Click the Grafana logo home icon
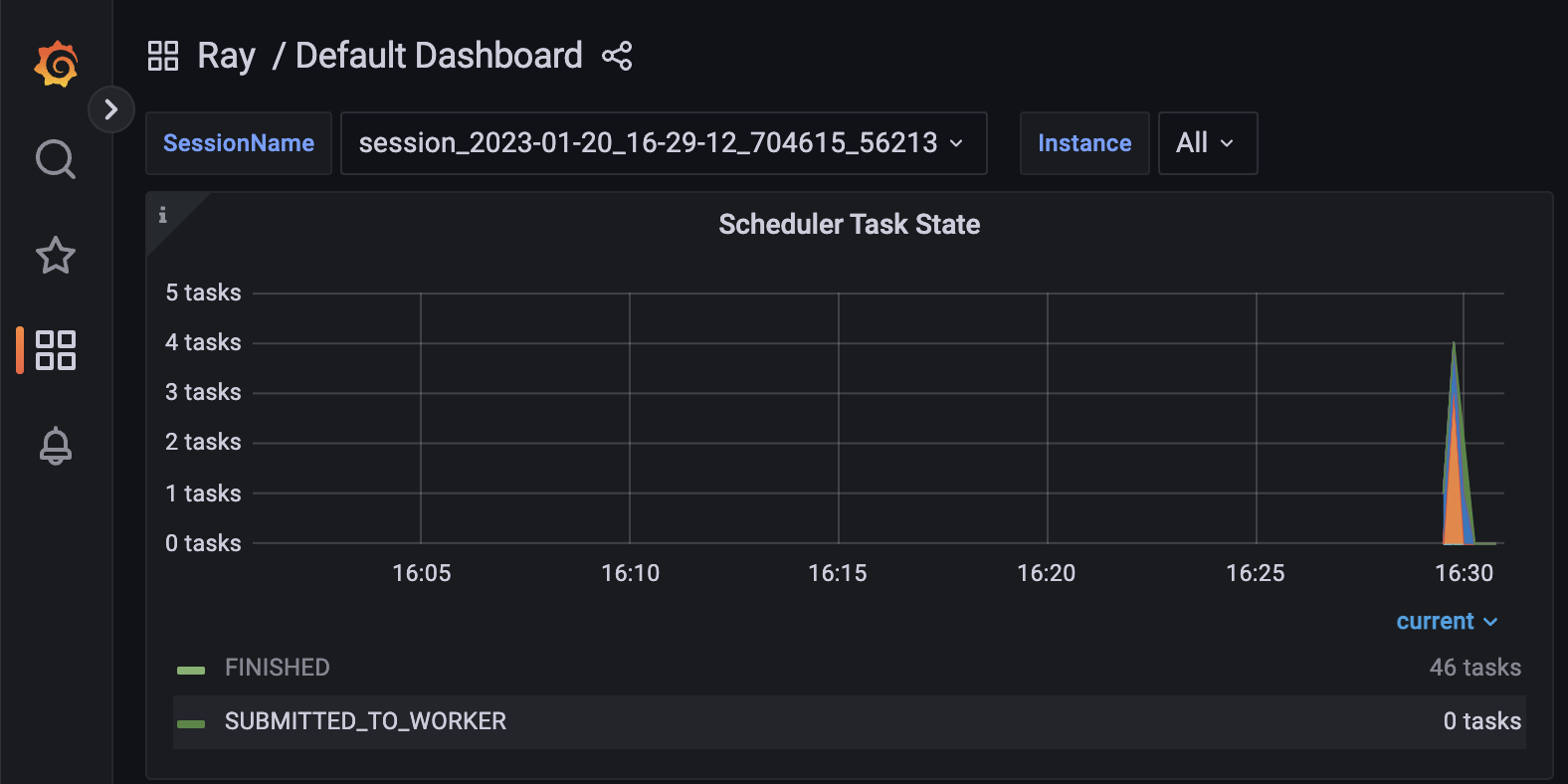Screen dimensions: 1568x784 coord(56,65)
